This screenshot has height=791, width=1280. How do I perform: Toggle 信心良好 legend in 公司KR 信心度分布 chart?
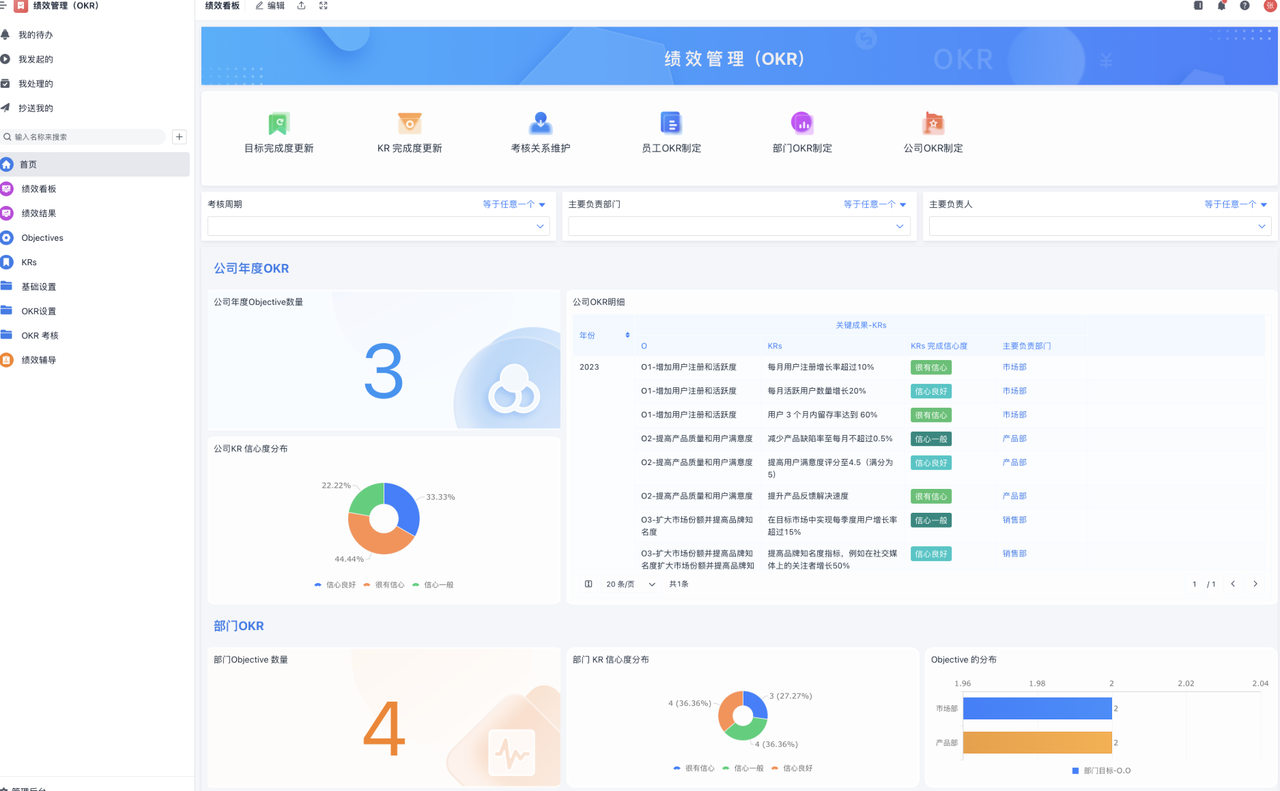coord(335,585)
